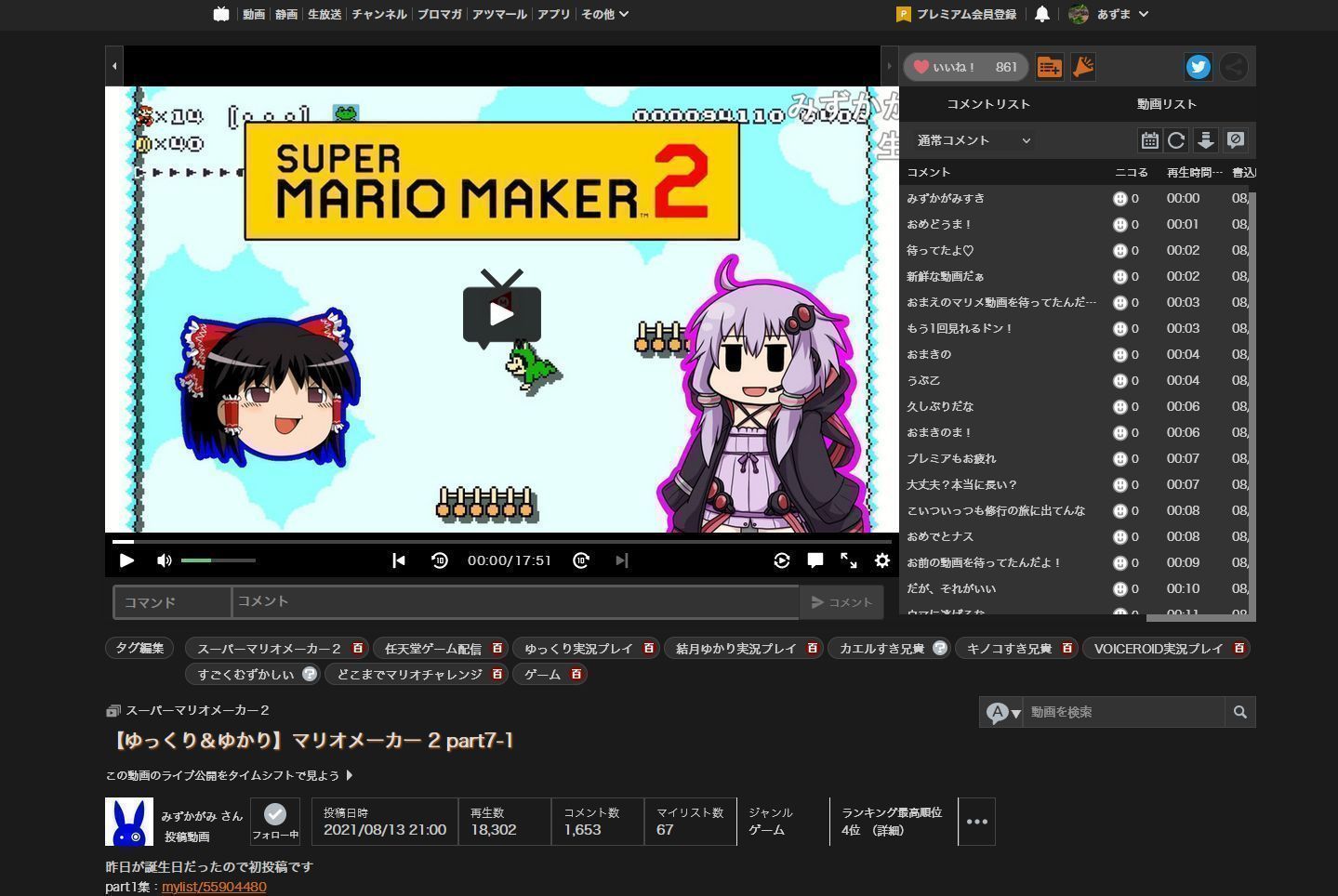Click the premium P badge icon
Screen dimensions: 1338x896
[x=903, y=14]
